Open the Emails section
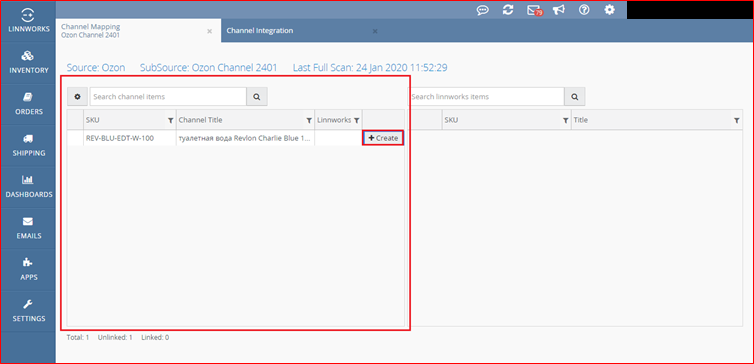 click(28, 228)
